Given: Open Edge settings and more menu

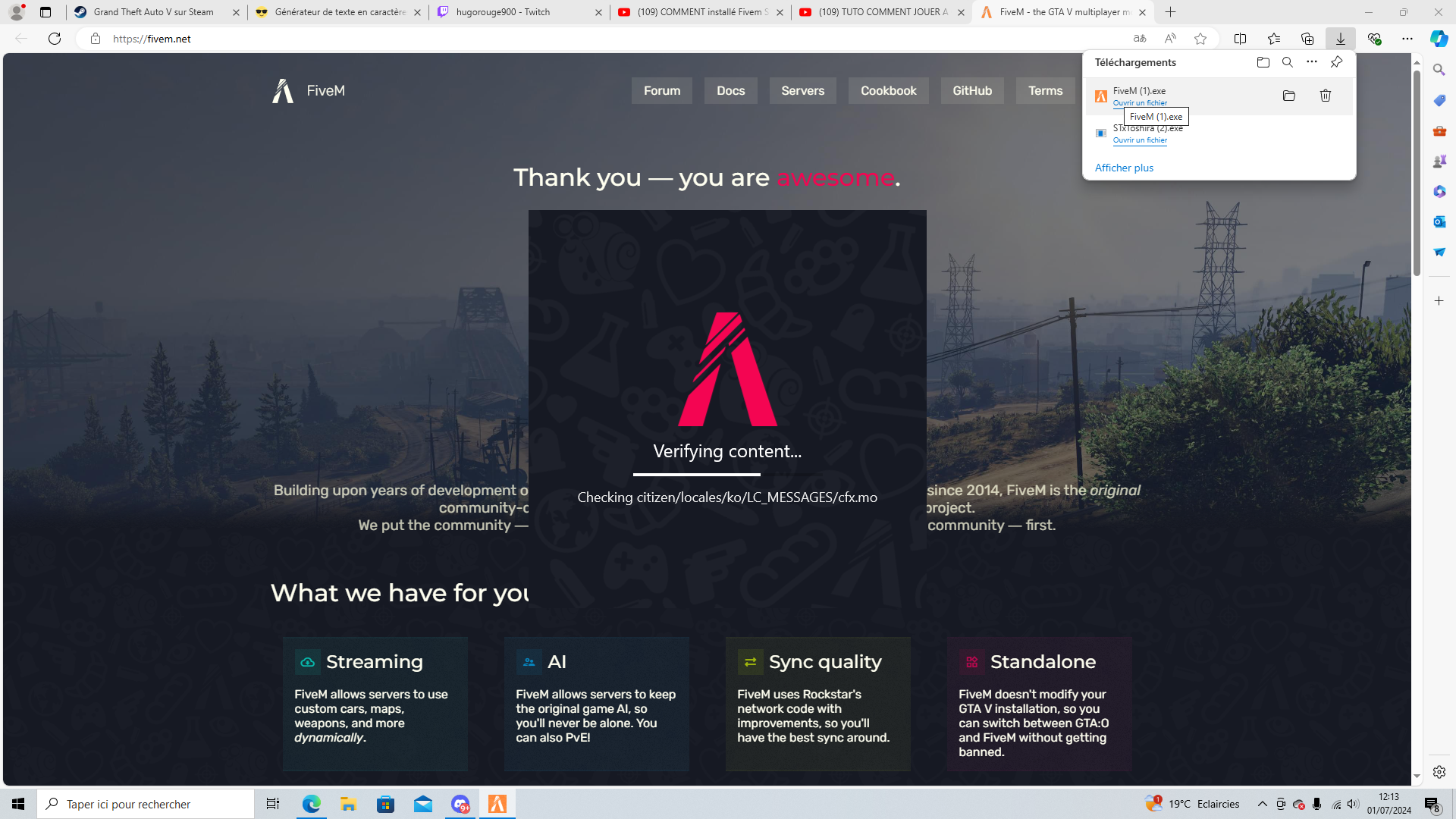Looking at the screenshot, I should (x=1407, y=39).
